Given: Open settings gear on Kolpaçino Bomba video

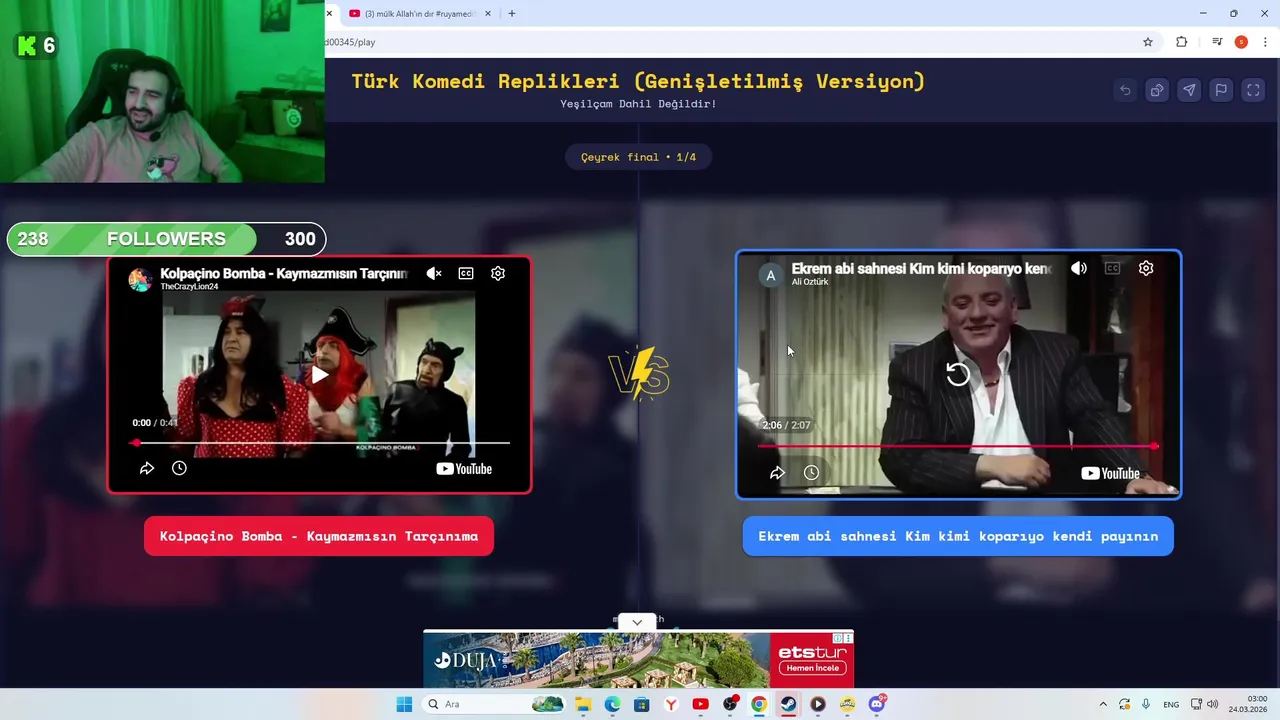Looking at the screenshot, I should (498, 273).
